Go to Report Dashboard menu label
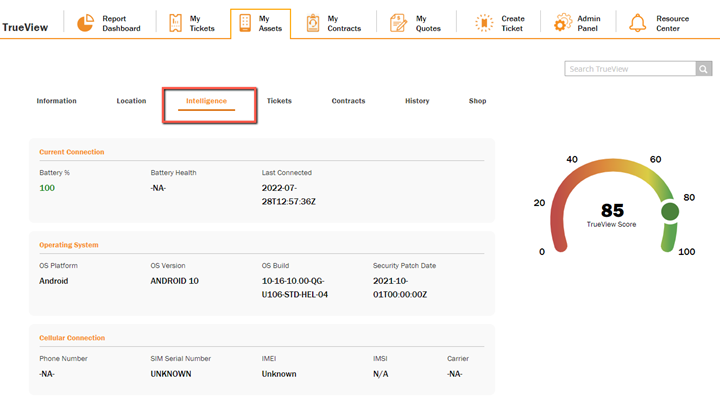Image resolution: width=720 pixels, height=399 pixels. tap(121, 23)
